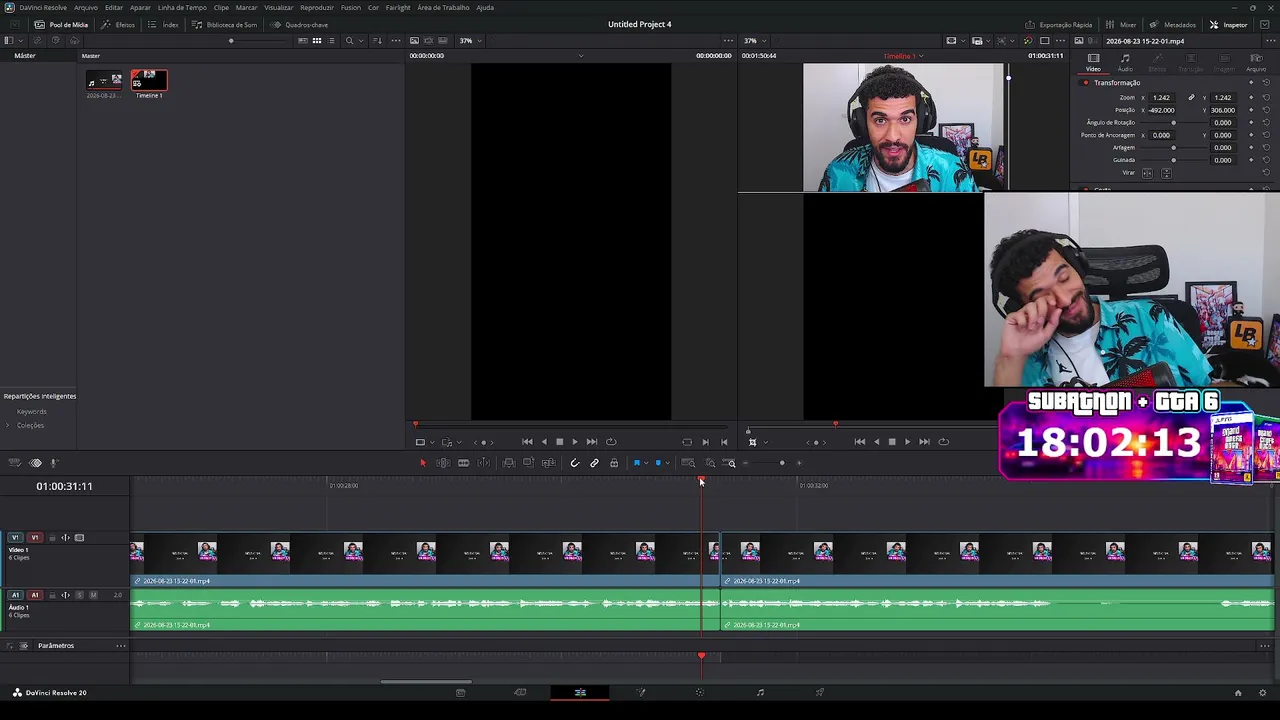Open project settings gear icon
The image size is (1280, 720).
(1263, 693)
